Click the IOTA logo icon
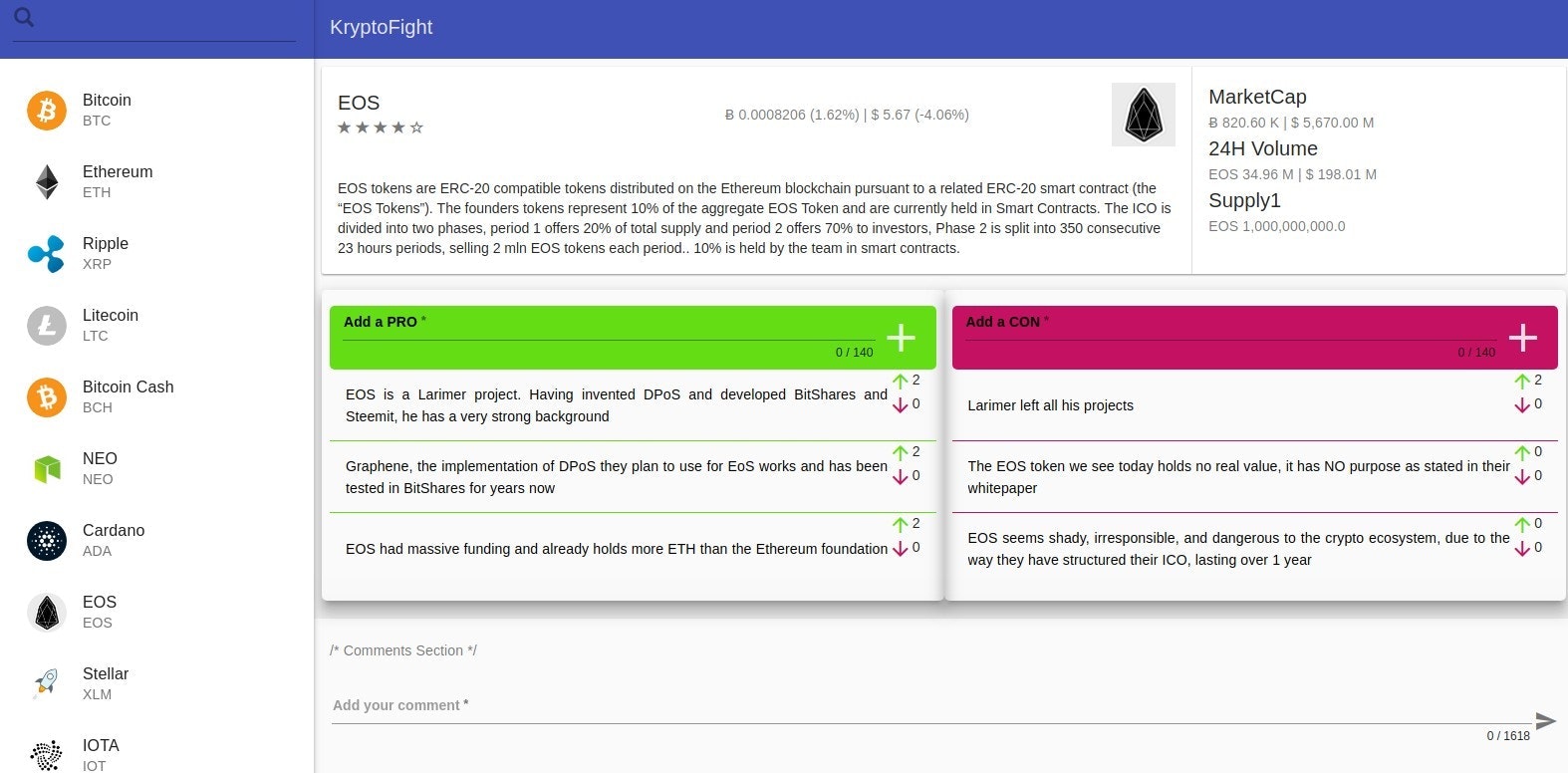 [x=47, y=755]
